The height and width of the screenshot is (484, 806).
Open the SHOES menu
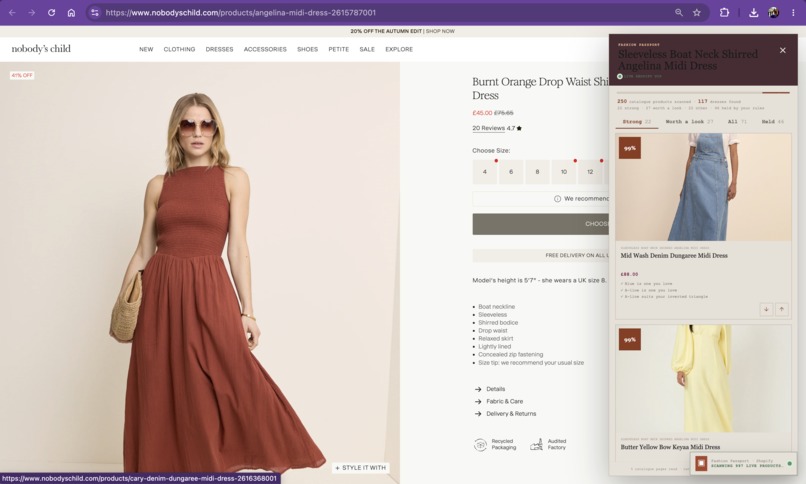[307, 49]
